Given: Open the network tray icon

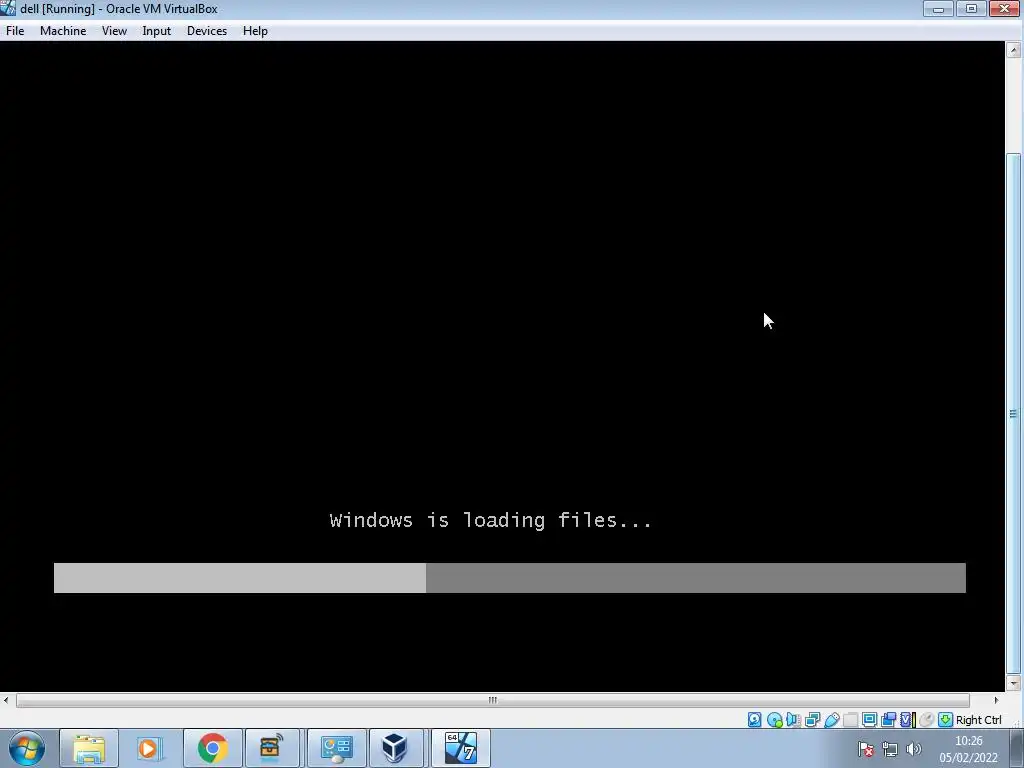Looking at the screenshot, I should click(889, 749).
